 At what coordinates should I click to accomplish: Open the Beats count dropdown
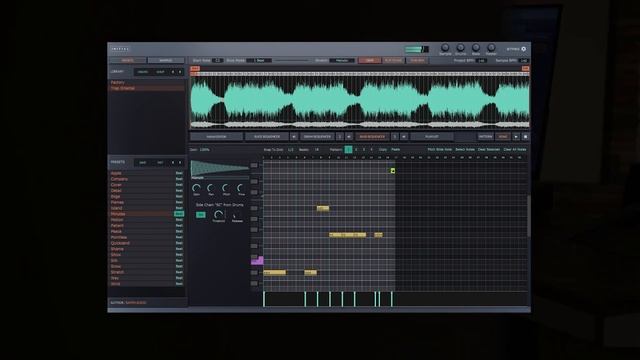coord(317,150)
